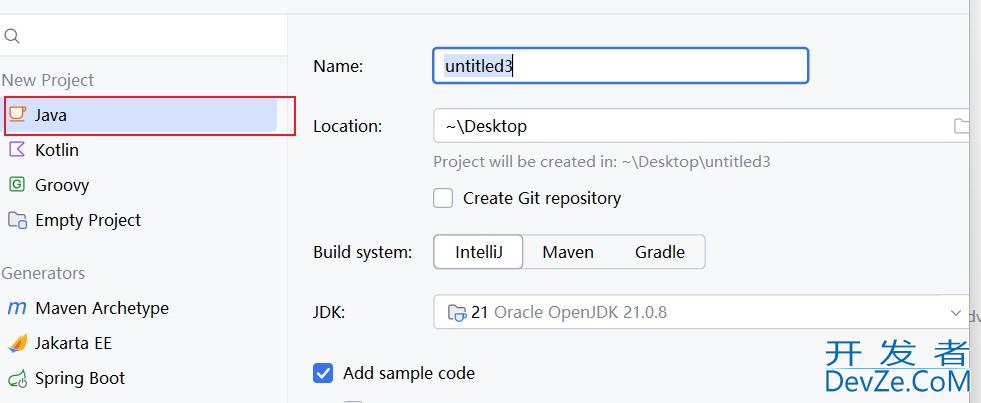Choose Maven build system
This screenshot has width=981, height=403.
[x=567, y=252]
